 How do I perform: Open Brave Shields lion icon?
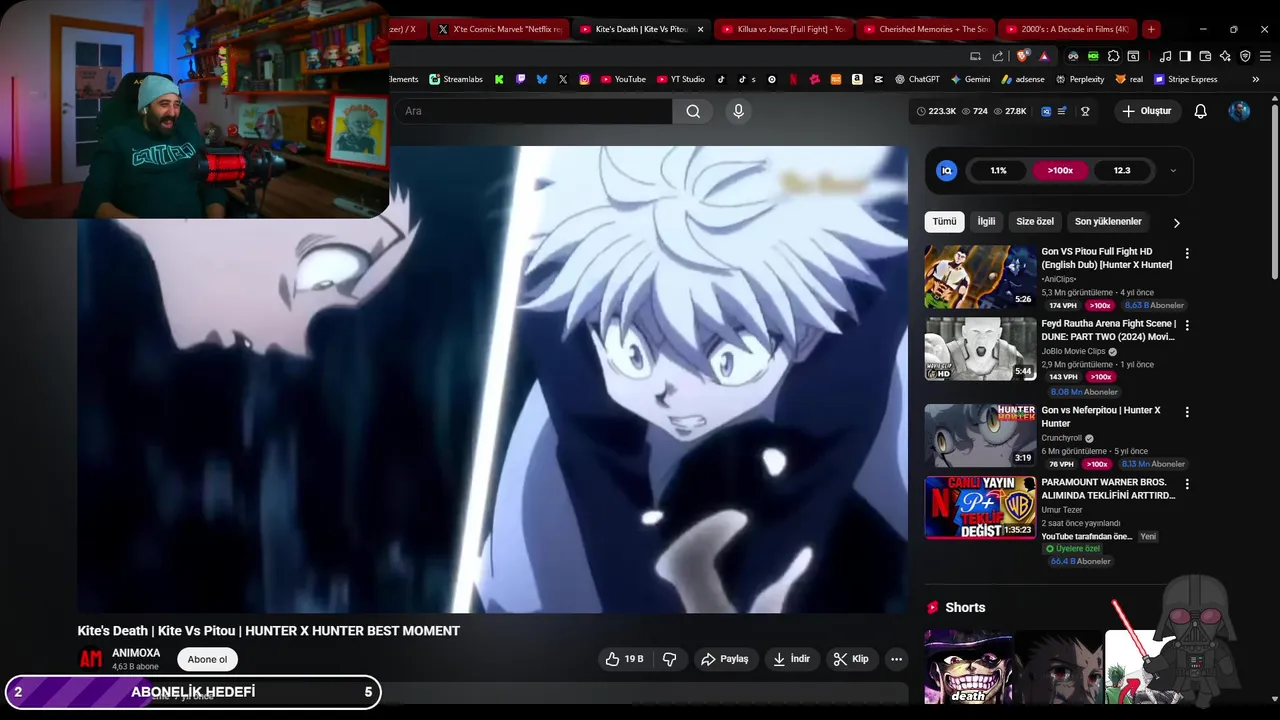click(x=1021, y=56)
